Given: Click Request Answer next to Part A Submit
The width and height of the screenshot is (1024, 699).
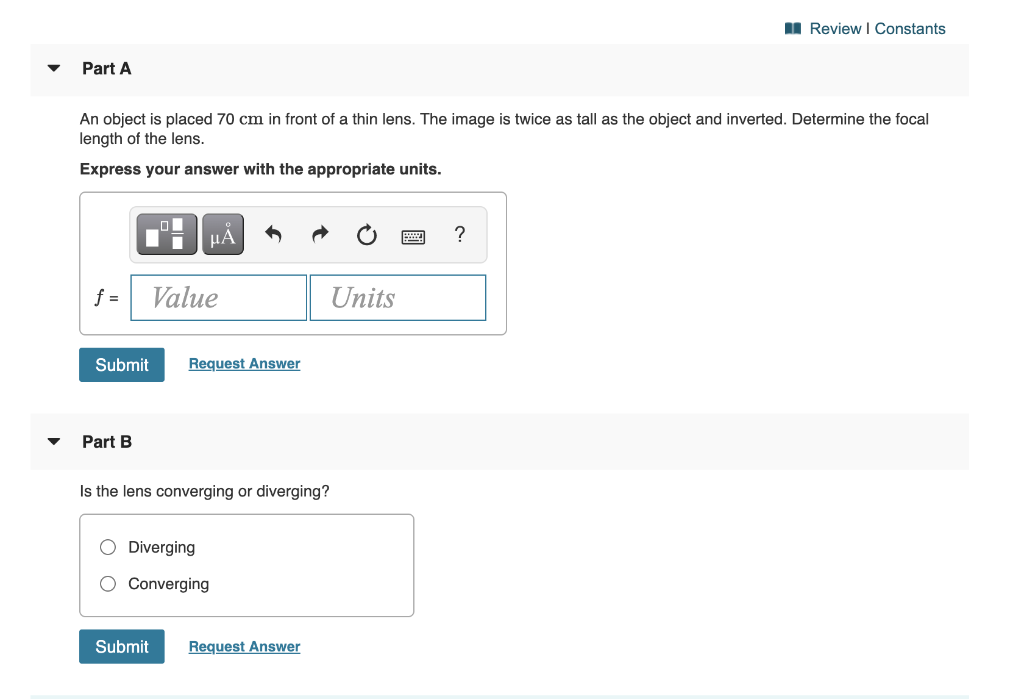Looking at the screenshot, I should point(244,363).
